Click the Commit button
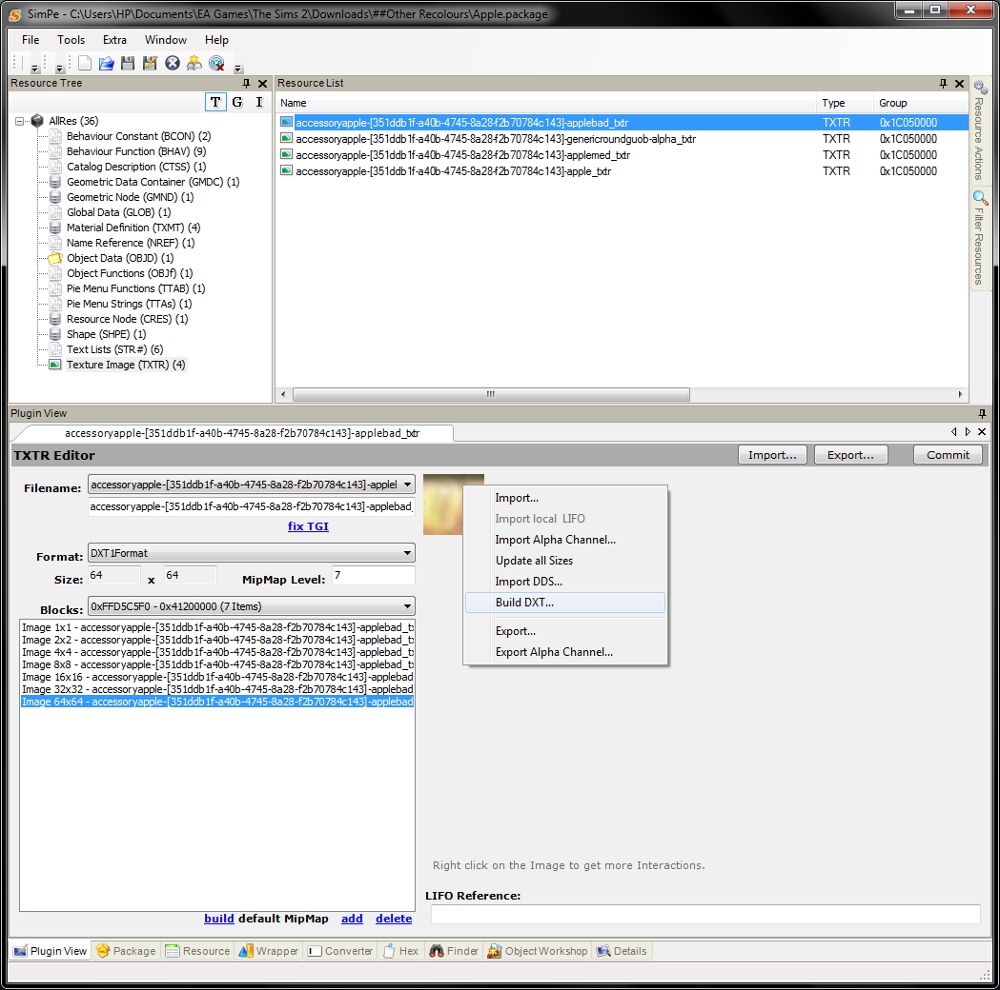The image size is (1000, 990). pos(947,455)
